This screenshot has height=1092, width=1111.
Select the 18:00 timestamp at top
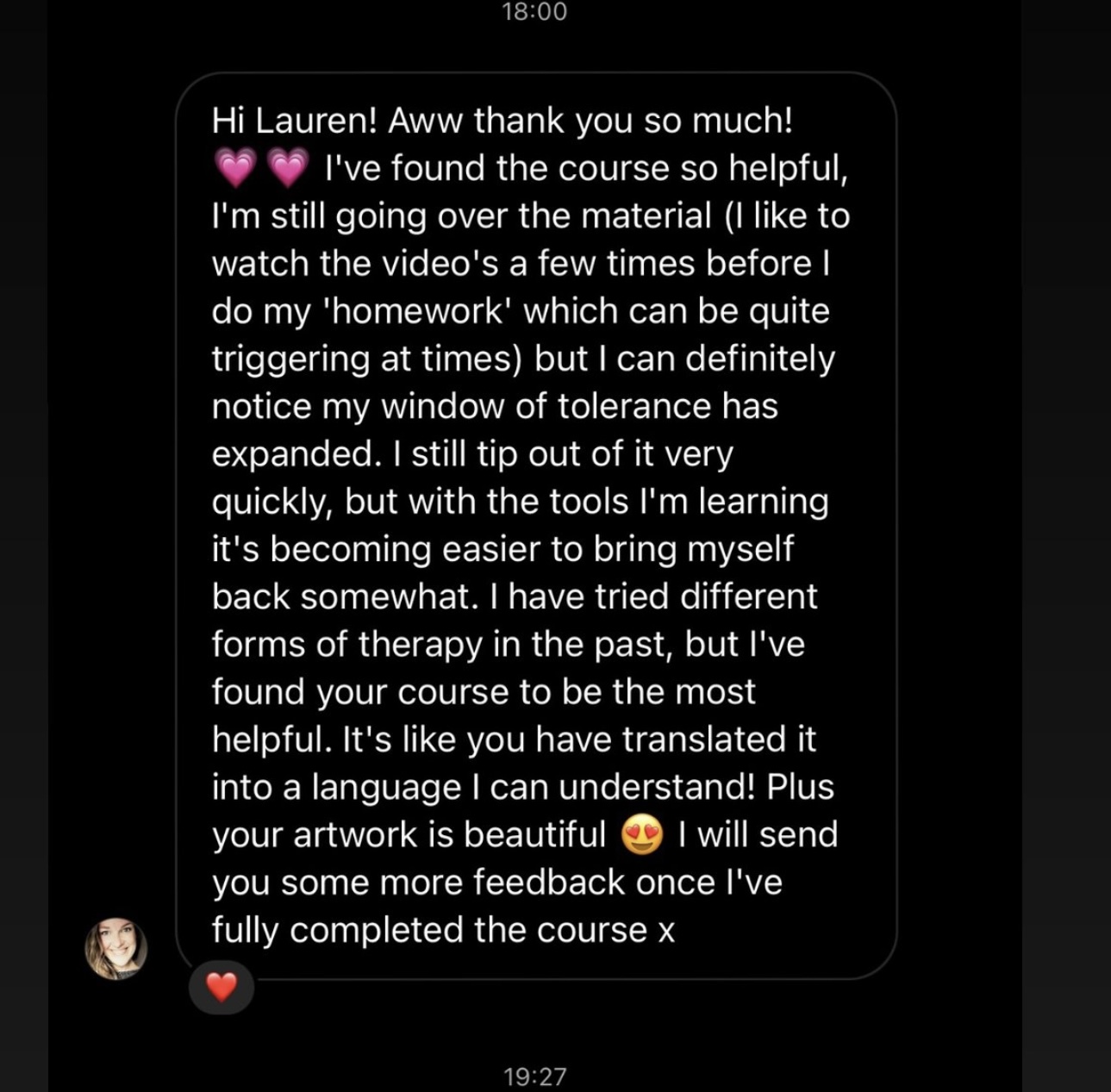point(534,11)
